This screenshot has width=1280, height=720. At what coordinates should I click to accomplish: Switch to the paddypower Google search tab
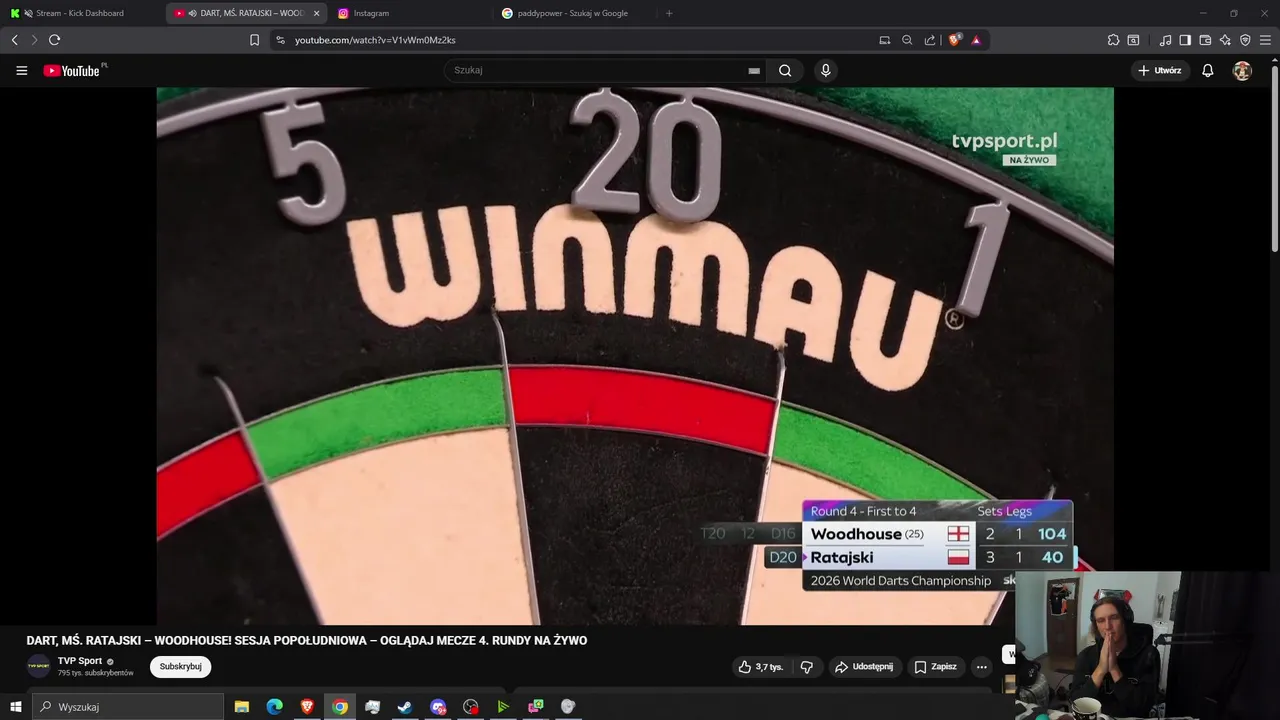[x=574, y=13]
